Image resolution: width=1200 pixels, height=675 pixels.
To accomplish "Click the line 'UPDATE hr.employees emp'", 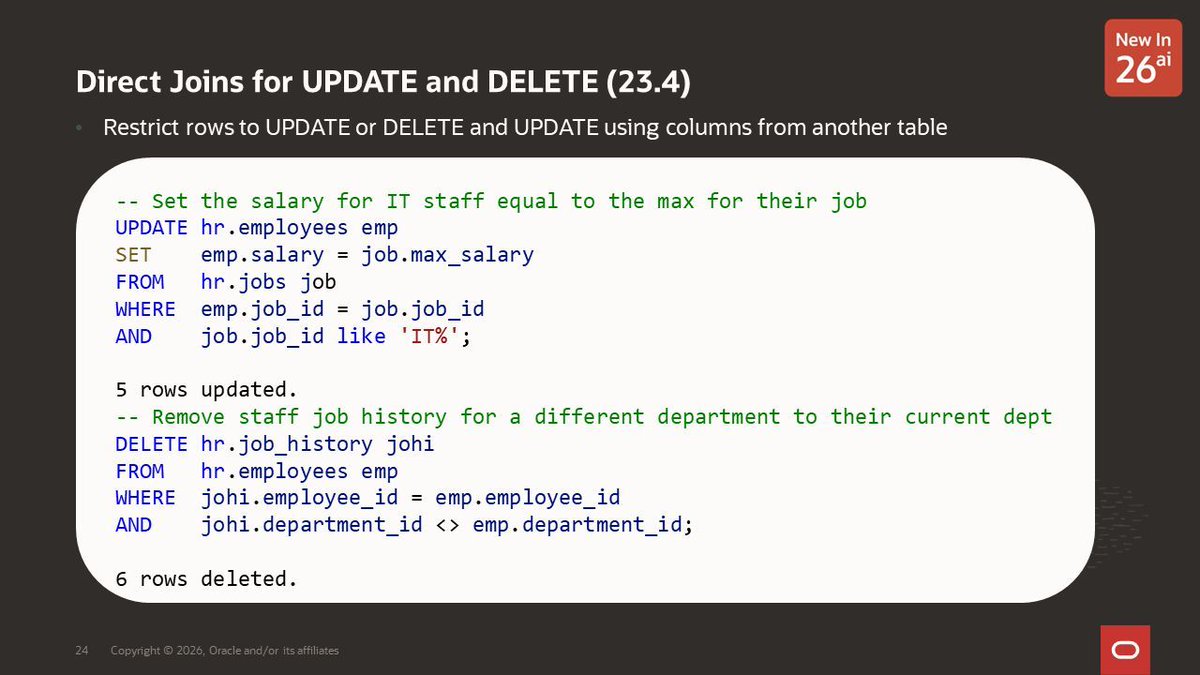I will click(x=256, y=228).
